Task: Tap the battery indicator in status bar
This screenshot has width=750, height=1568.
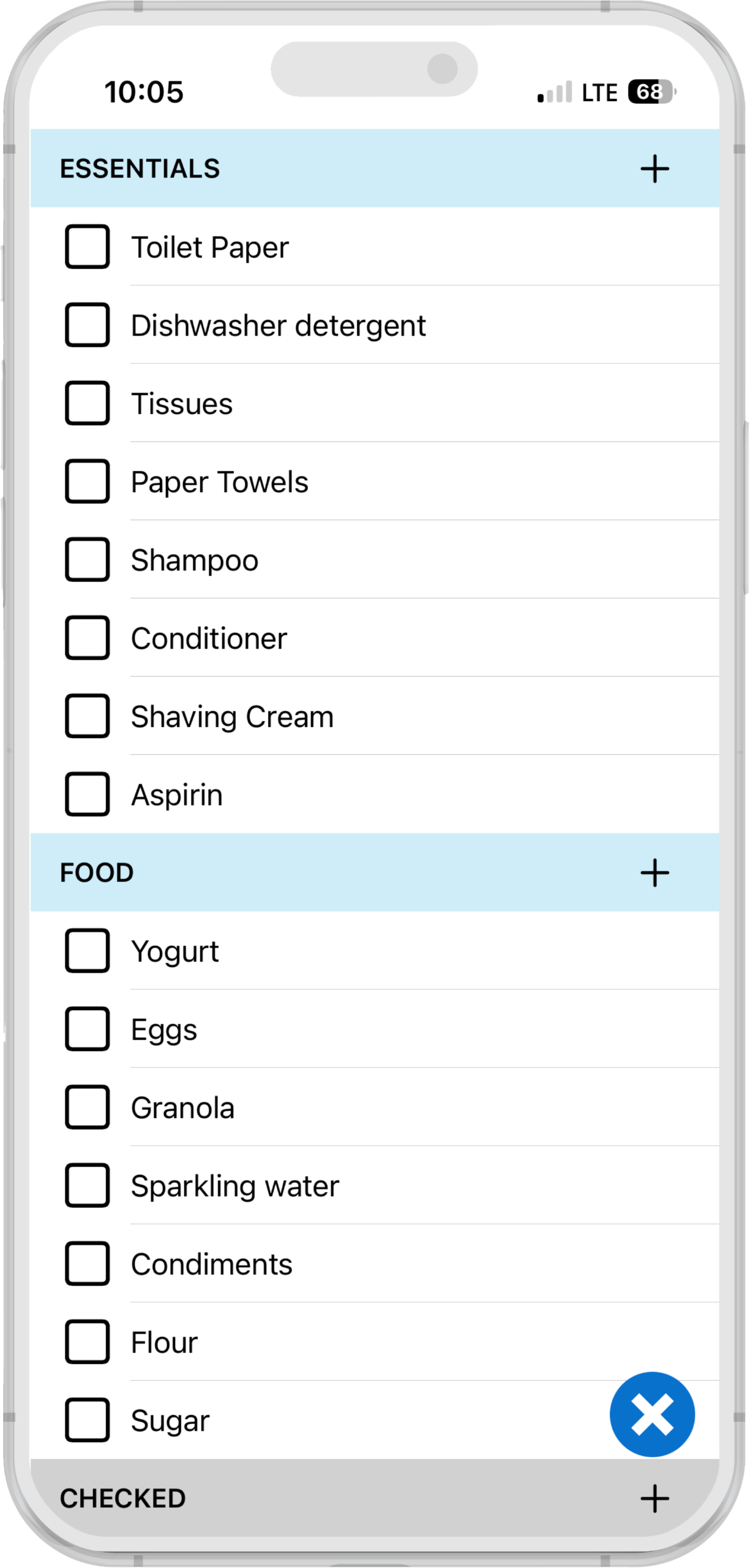Action: pos(651,92)
